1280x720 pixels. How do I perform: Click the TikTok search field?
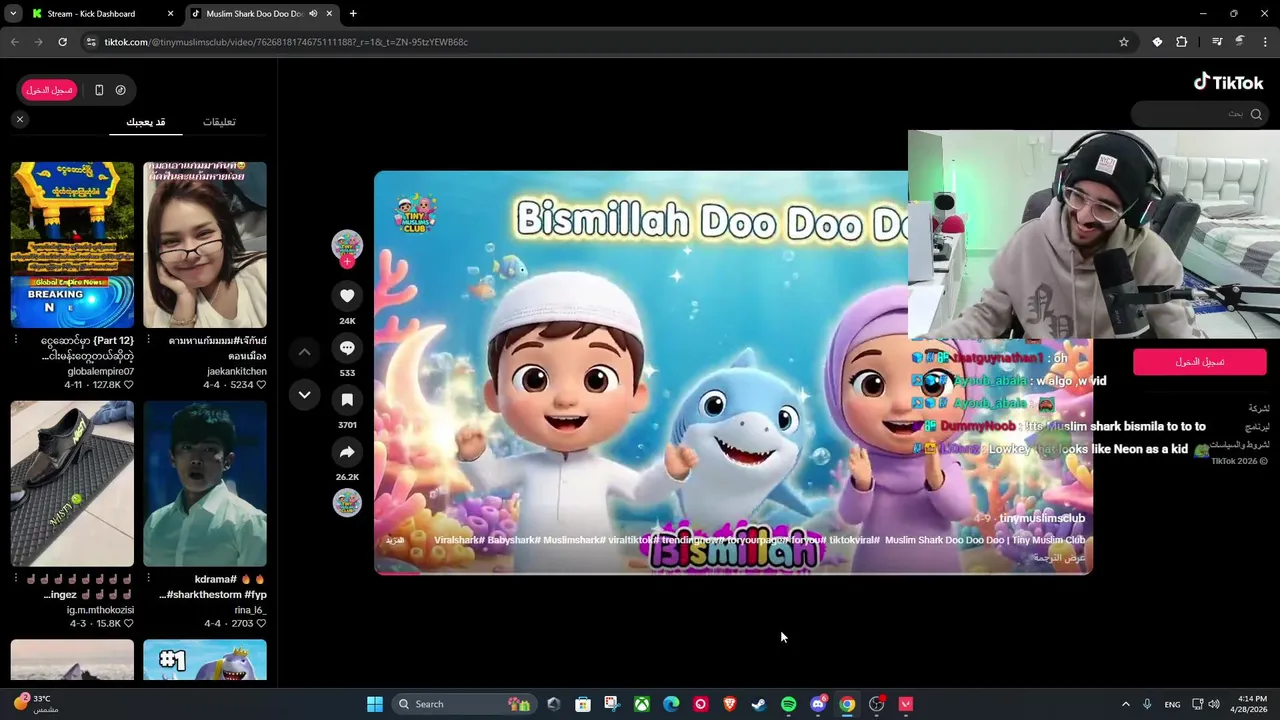pos(1199,114)
